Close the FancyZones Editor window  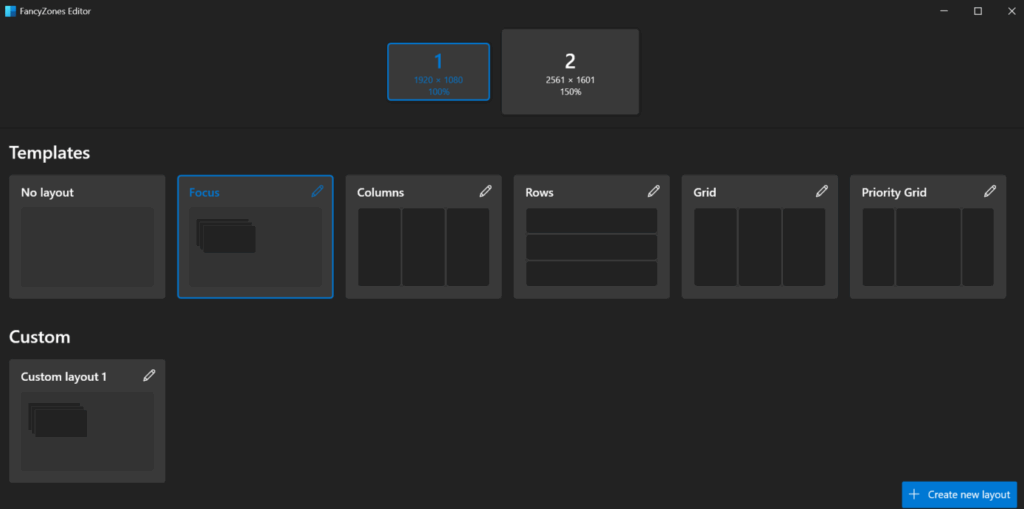point(1011,11)
